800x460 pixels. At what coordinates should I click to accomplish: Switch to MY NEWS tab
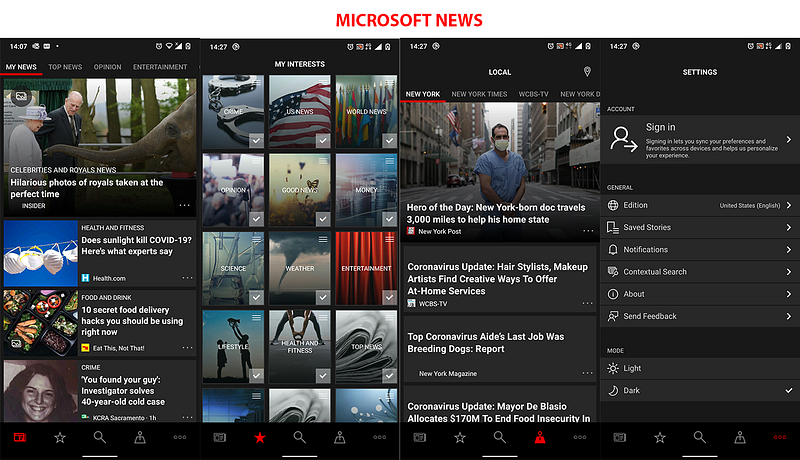(21, 67)
